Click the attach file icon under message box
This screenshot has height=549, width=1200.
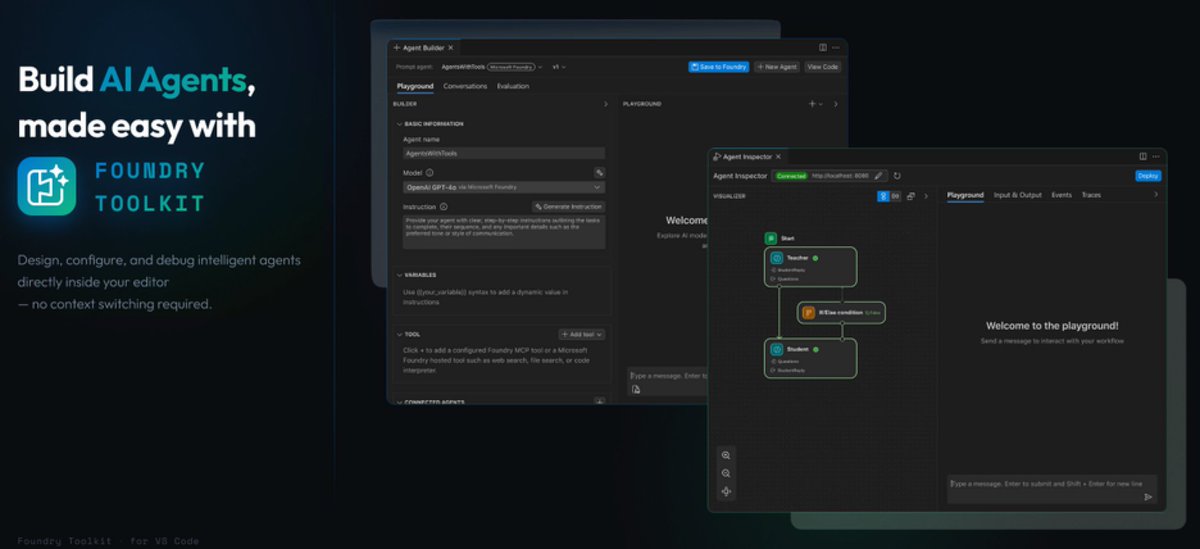pos(636,389)
